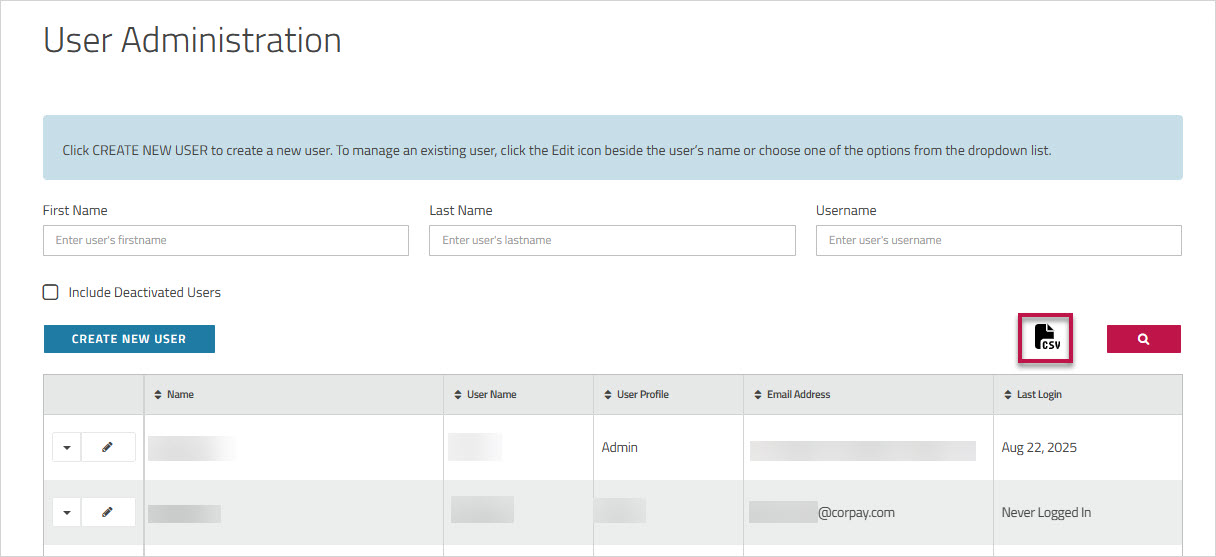Export the user list as CSV
Viewport: 1216px width, 557px height.
tap(1045, 338)
